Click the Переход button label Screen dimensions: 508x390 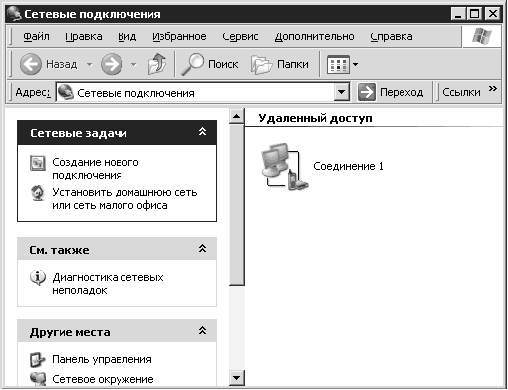(402, 92)
